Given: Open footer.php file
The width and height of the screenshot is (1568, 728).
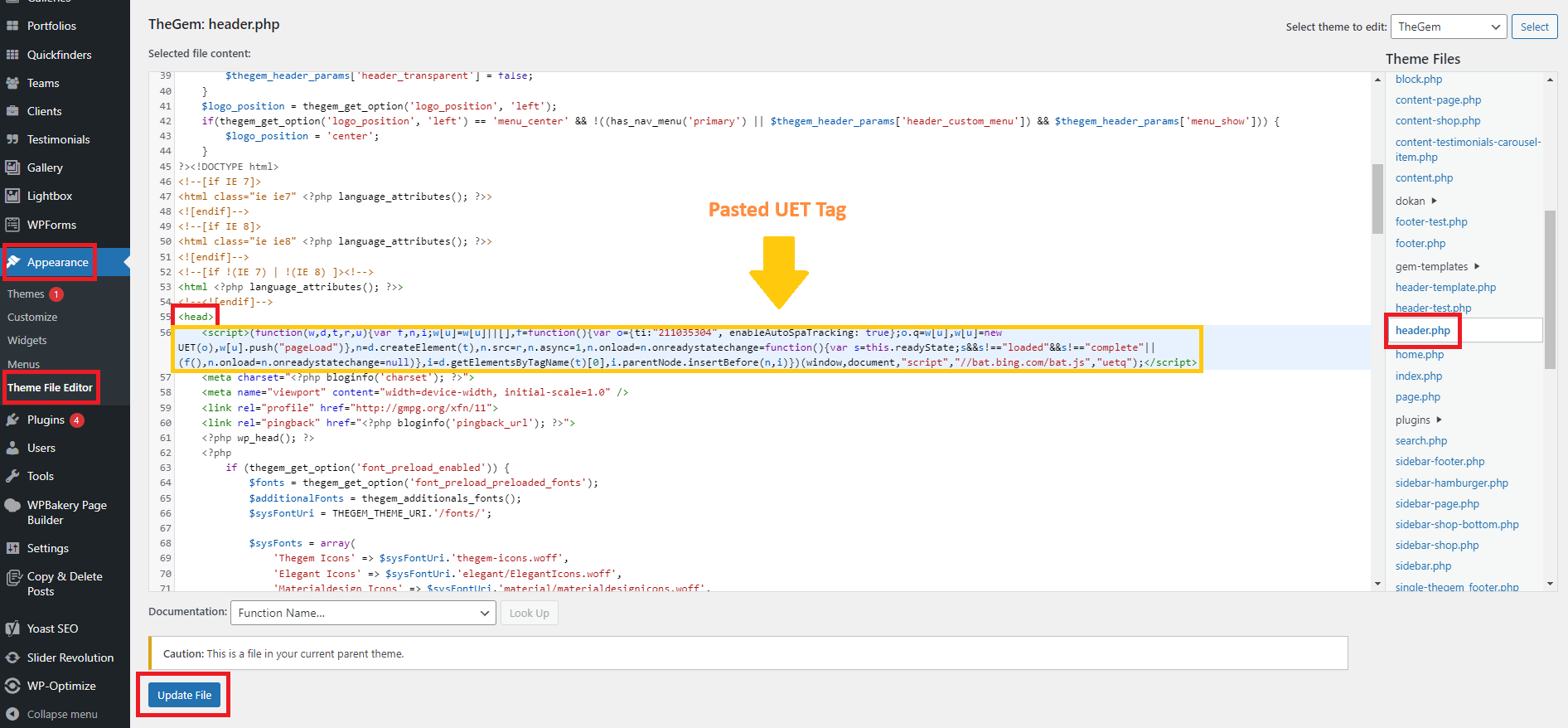Looking at the screenshot, I should tap(1420, 244).
